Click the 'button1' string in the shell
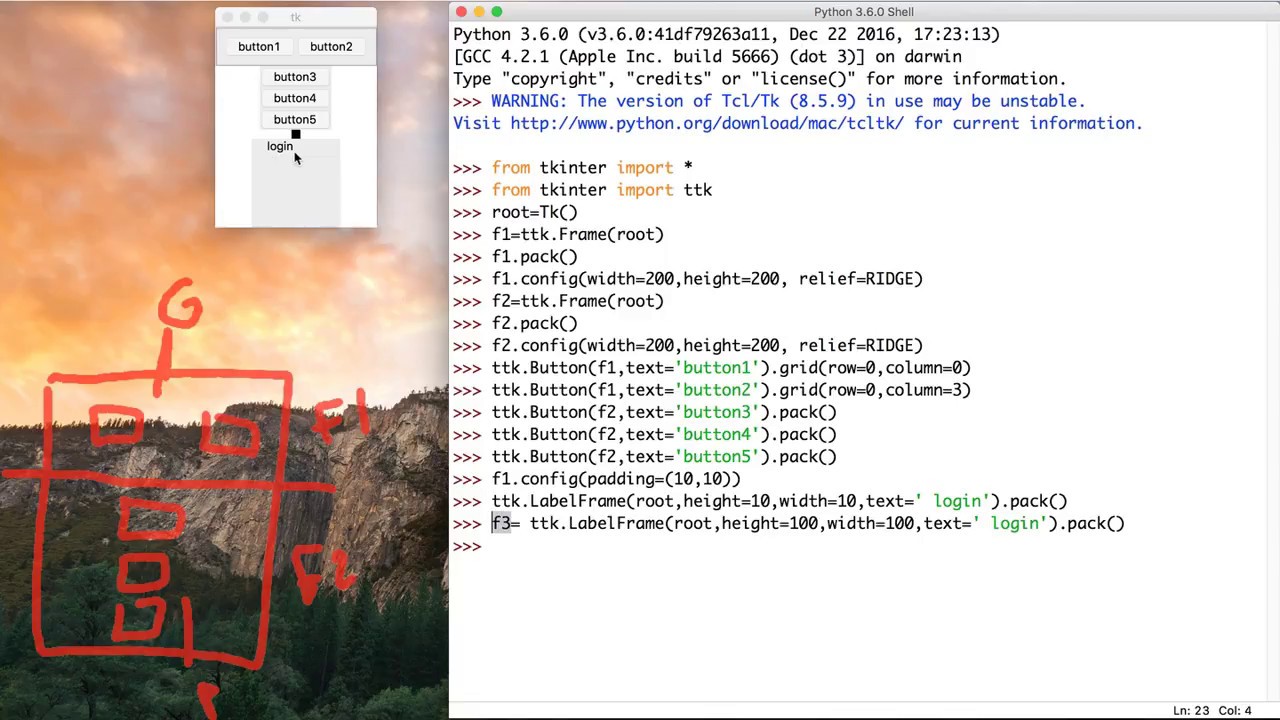Image resolution: width=1280 pixels, height=720 pixels. [717, 368]
